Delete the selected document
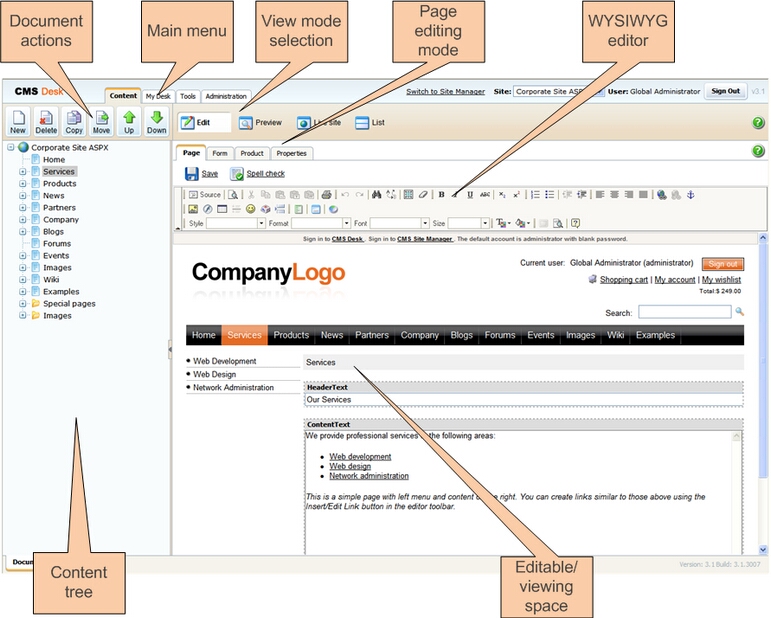The height and width of the screenshot is (618, 771). click(x=46, y=122)
